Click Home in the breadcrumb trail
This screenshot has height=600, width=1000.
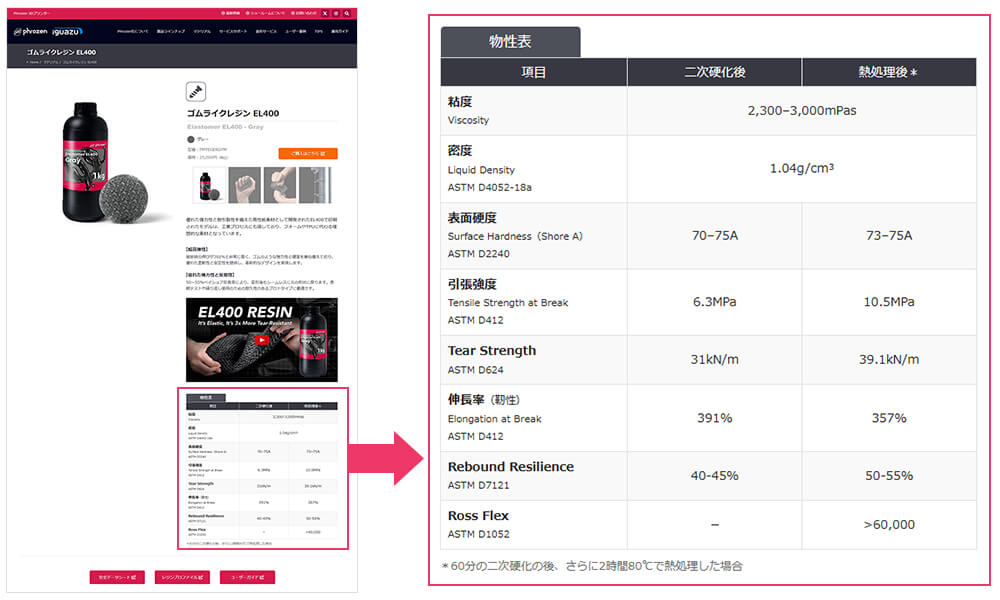34,62
